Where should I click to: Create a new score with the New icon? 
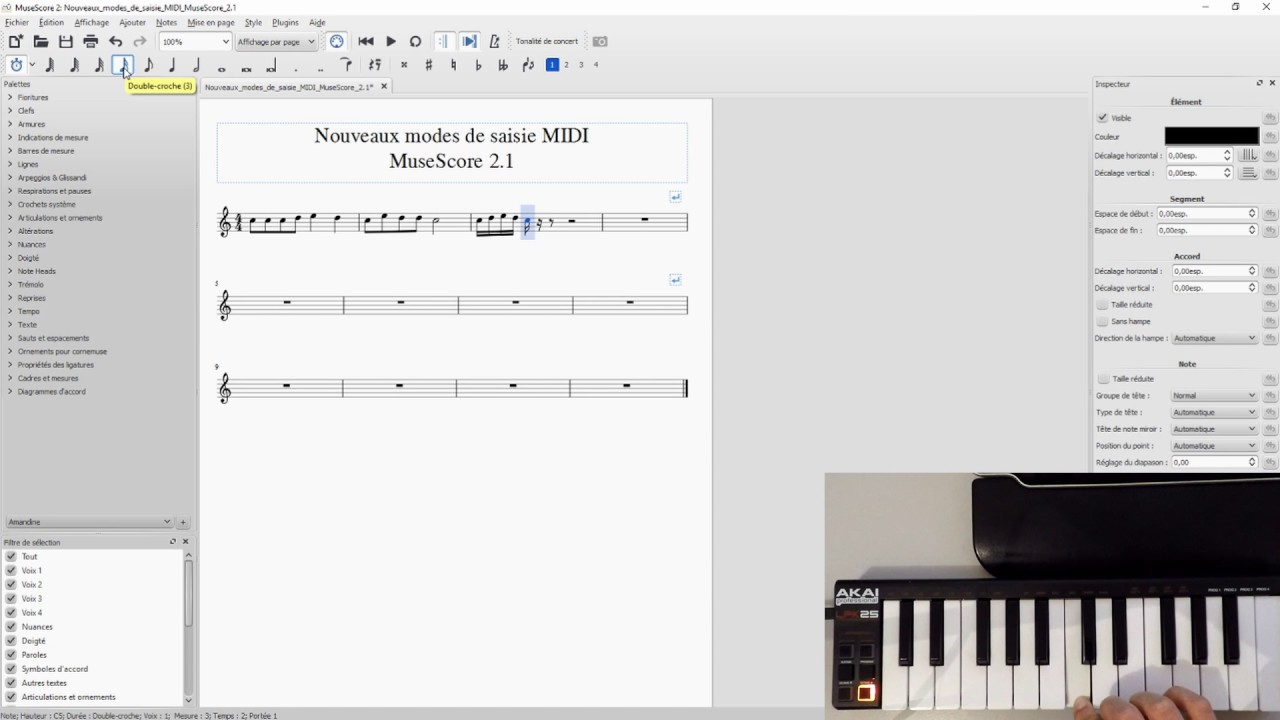15,41
